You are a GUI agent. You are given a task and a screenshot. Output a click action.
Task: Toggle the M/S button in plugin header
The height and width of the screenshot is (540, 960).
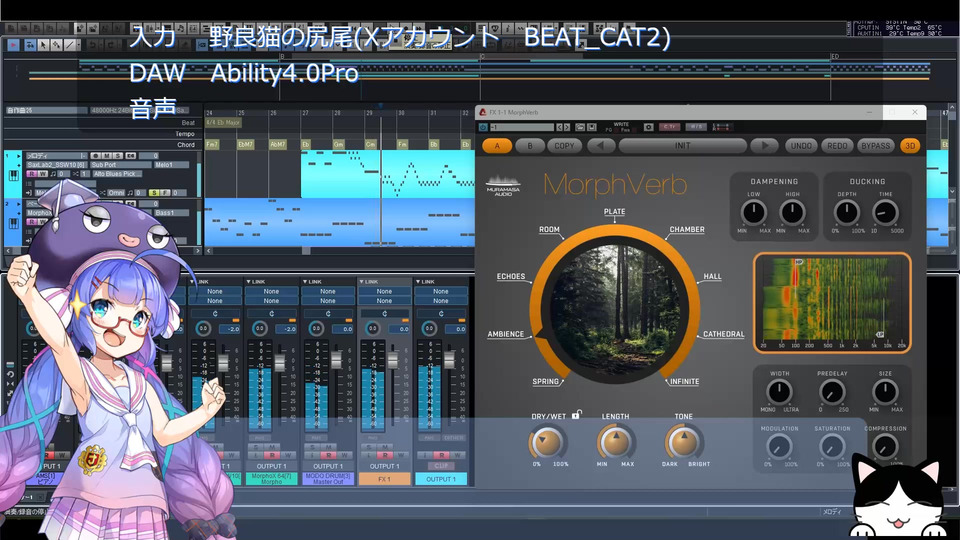(x=696, y=127)
